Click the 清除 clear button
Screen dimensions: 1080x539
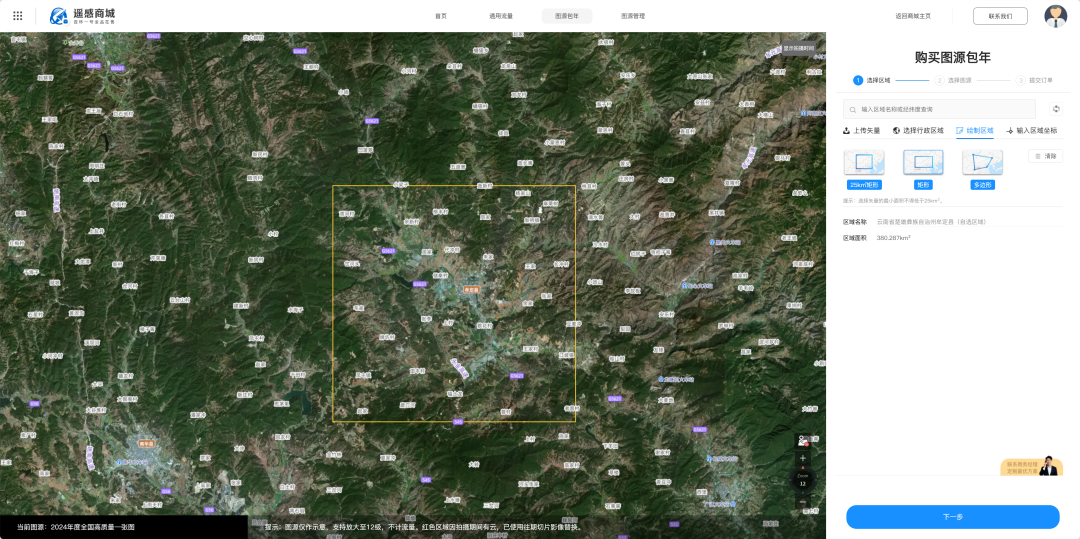(1046, 156)
